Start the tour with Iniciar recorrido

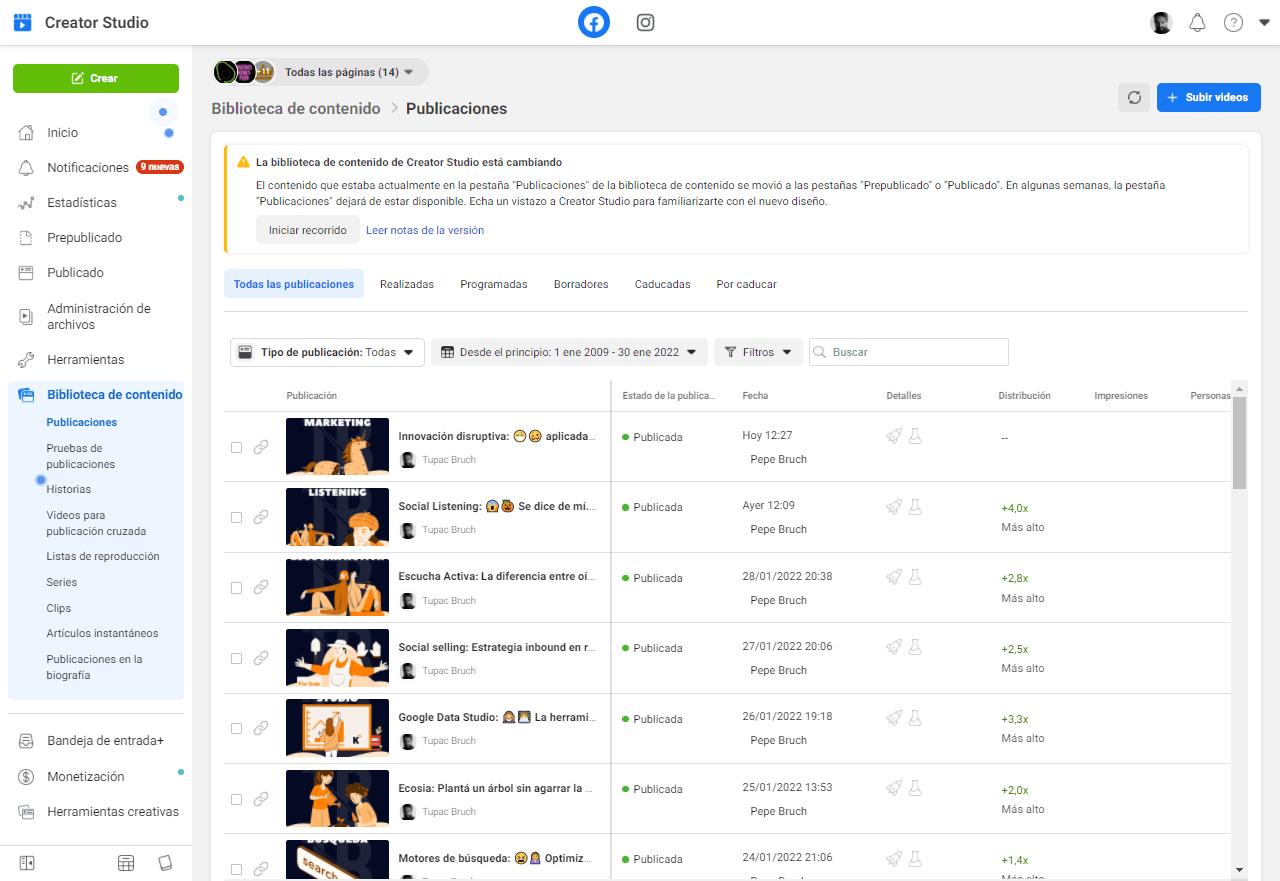point(307,229)
